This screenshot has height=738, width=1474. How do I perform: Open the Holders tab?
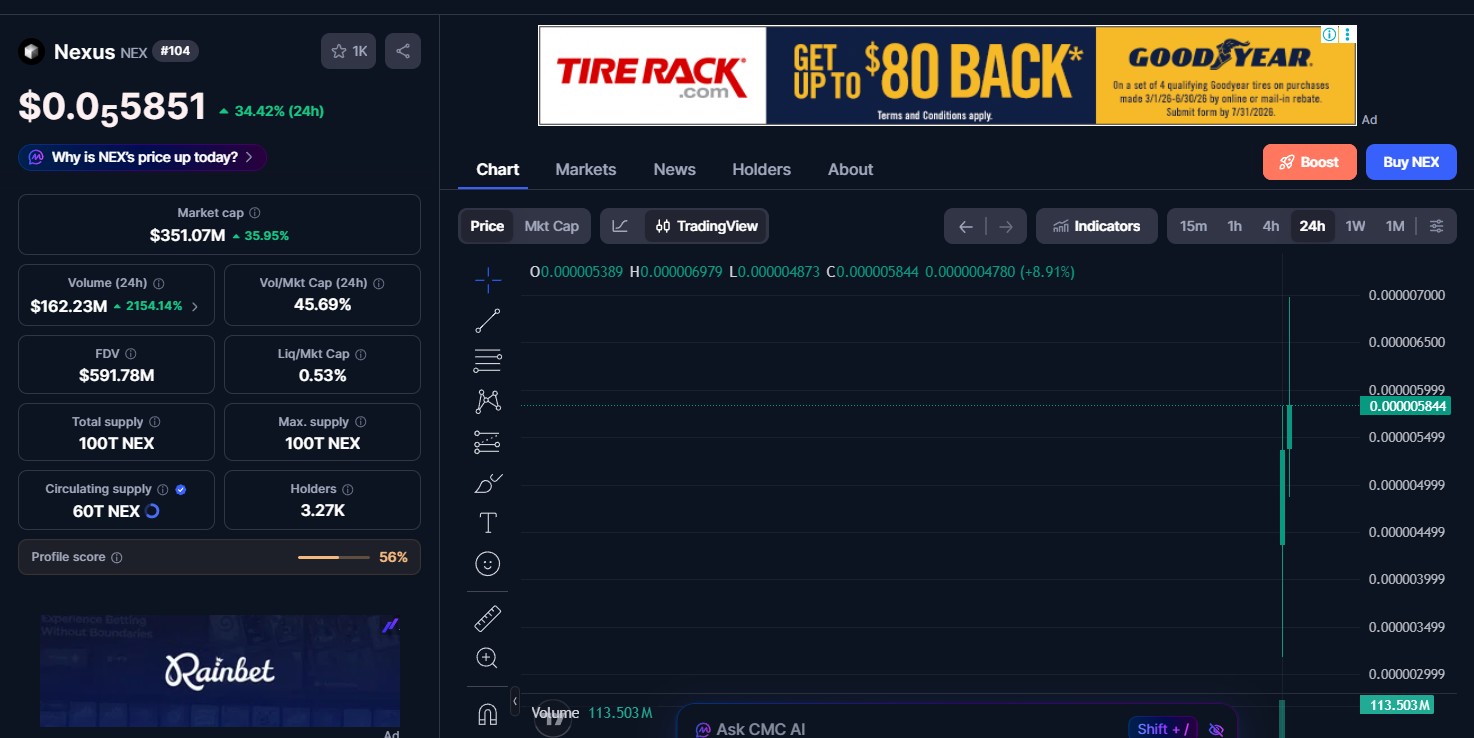click(761, 170)
